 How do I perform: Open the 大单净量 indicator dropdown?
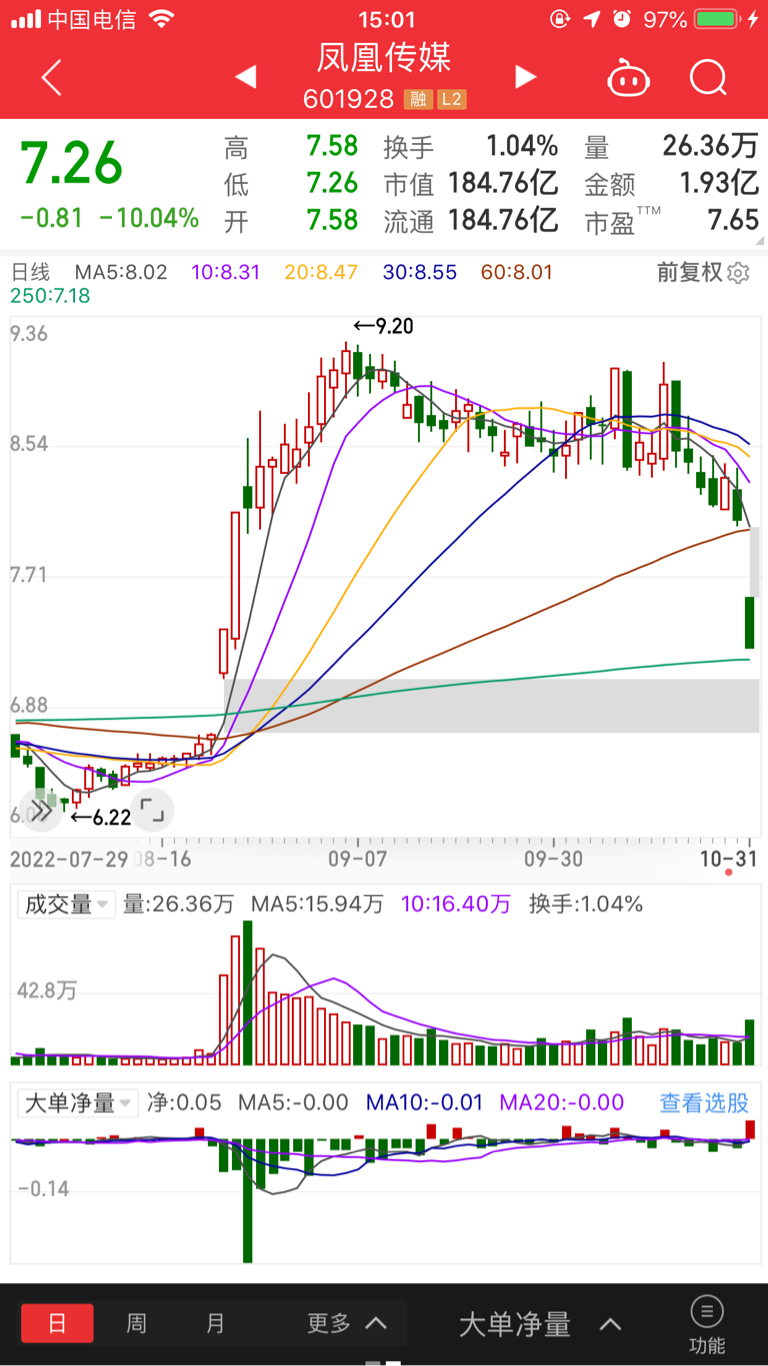[79, 1103]
